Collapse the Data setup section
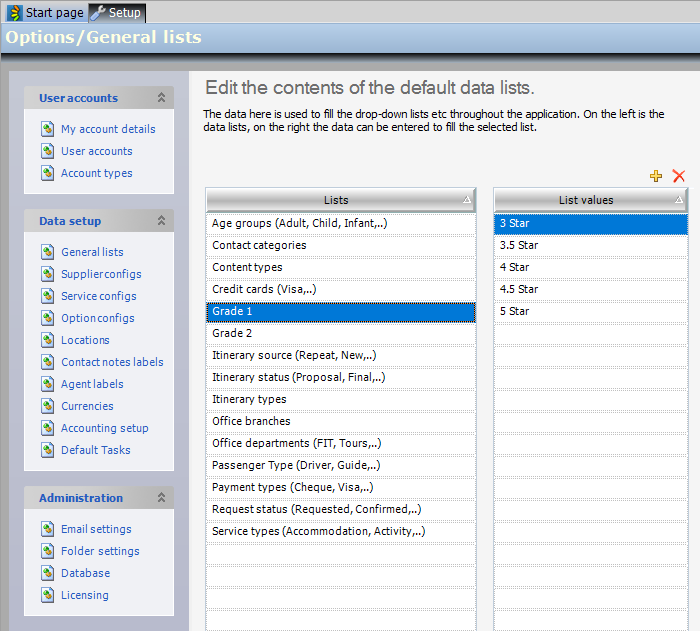The width and height of the screenshot is (700, 631). pyautogui.click(x=161, y=221)
